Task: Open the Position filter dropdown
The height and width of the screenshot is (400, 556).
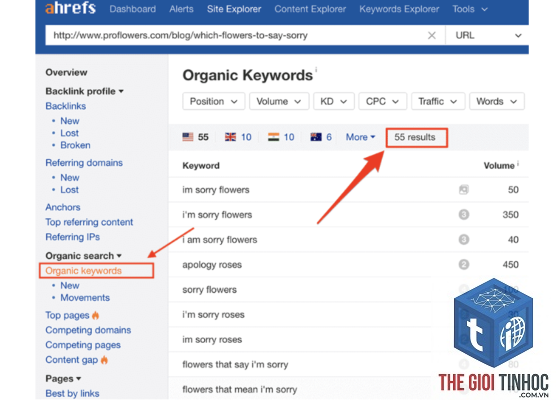Action: tap(213, 101)
